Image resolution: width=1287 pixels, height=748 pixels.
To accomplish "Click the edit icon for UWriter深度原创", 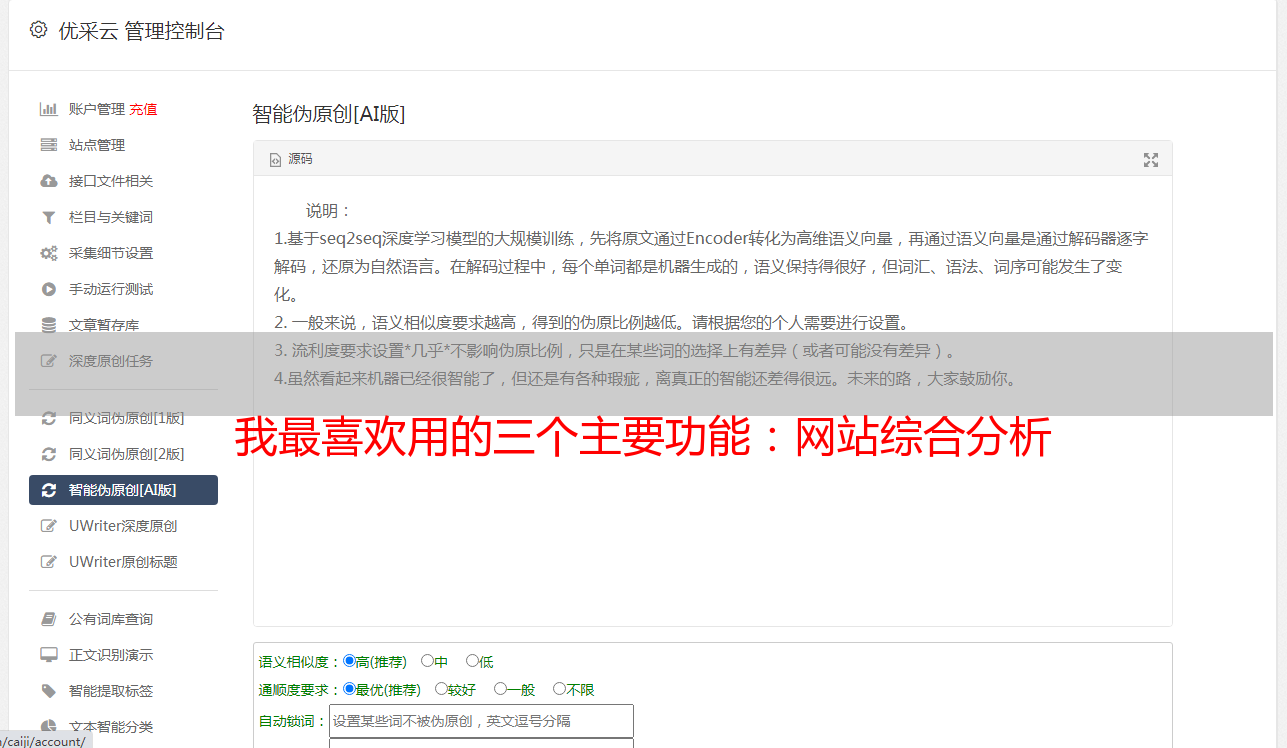I will [x=48, y=526].
